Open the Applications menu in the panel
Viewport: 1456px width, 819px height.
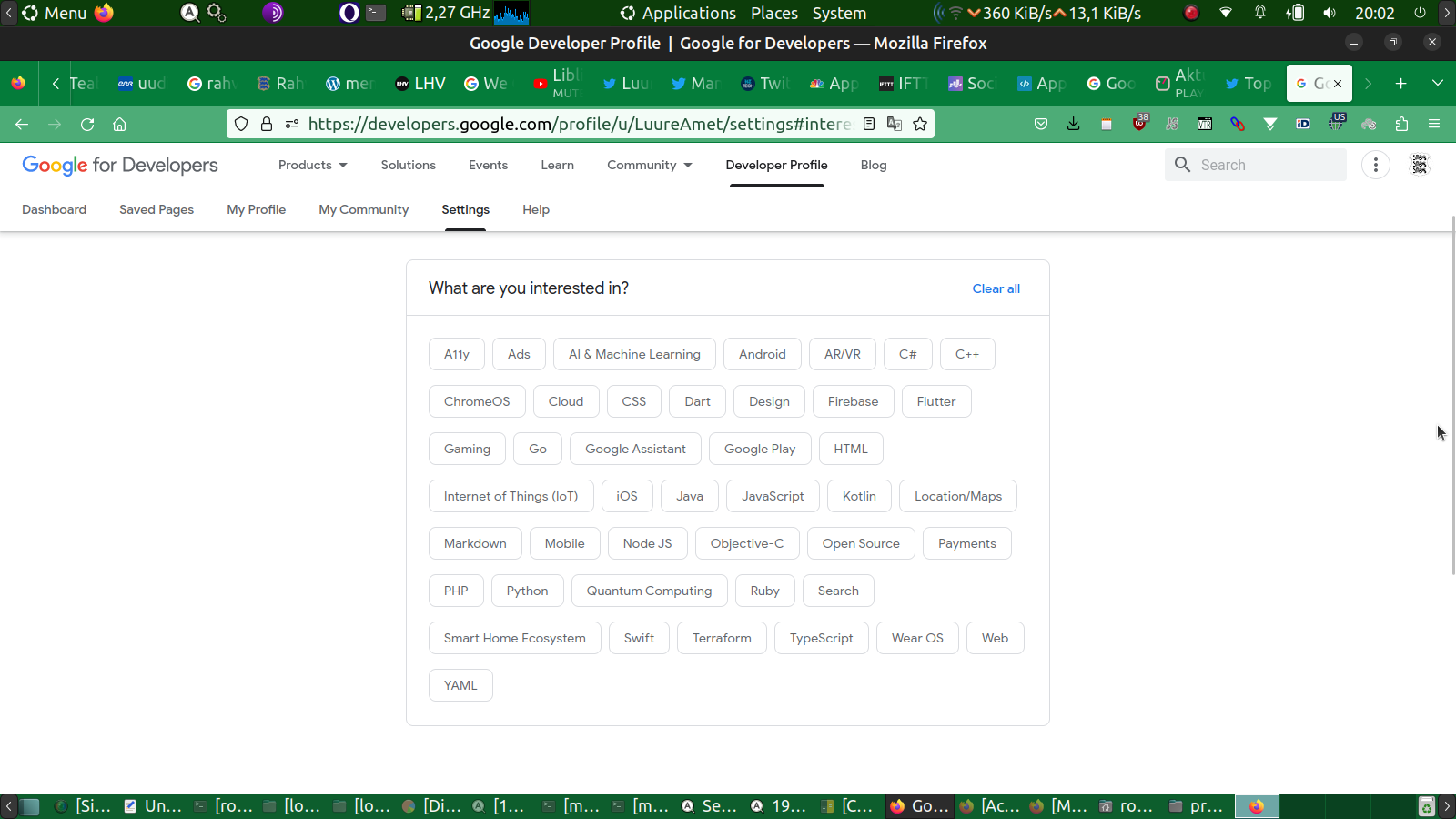point(679,13)
